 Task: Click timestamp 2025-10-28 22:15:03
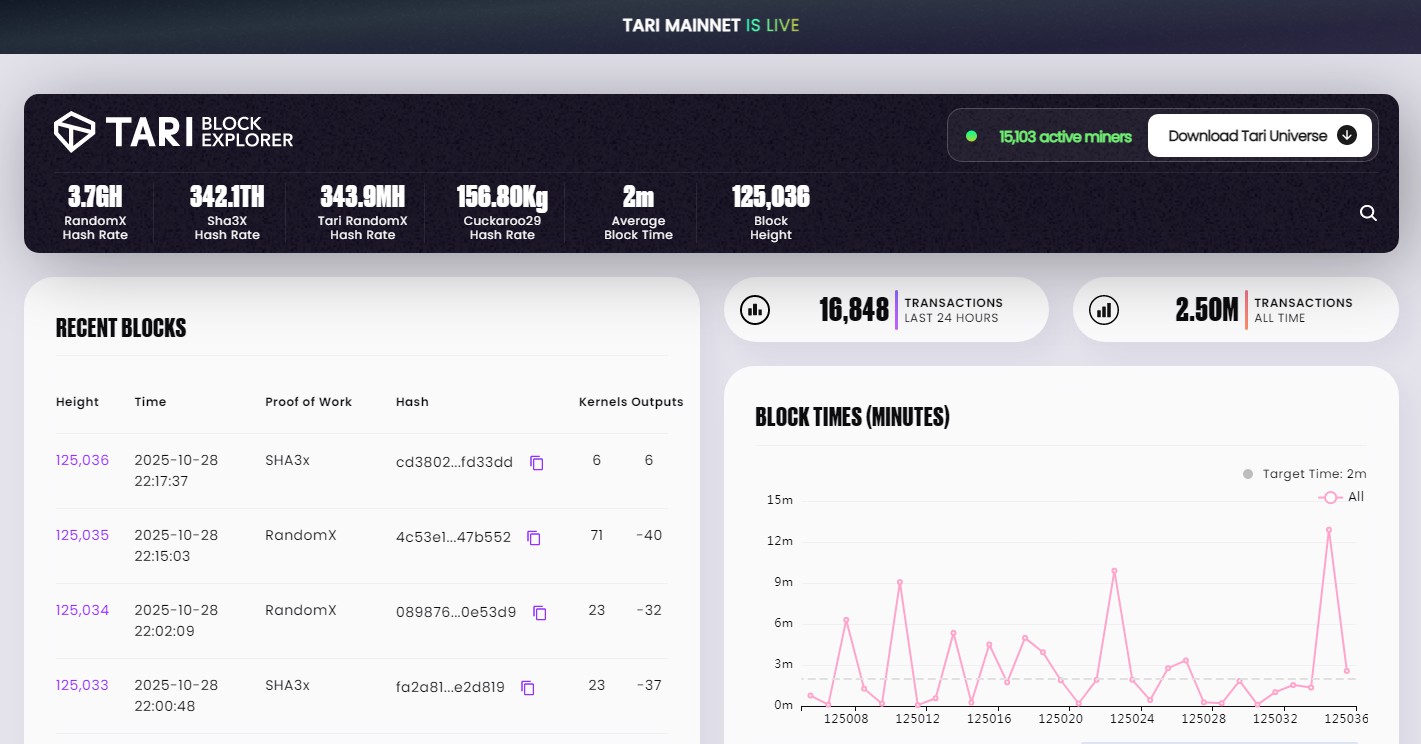176,546
